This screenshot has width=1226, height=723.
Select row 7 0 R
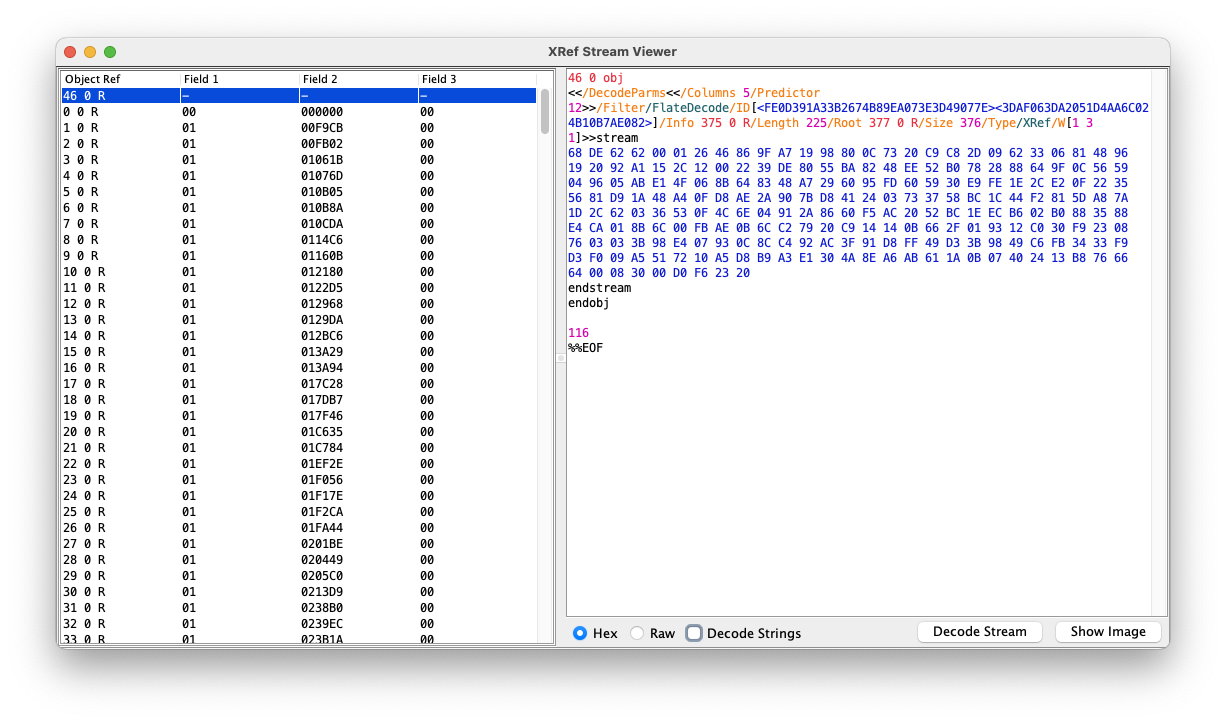coord(299,224)
